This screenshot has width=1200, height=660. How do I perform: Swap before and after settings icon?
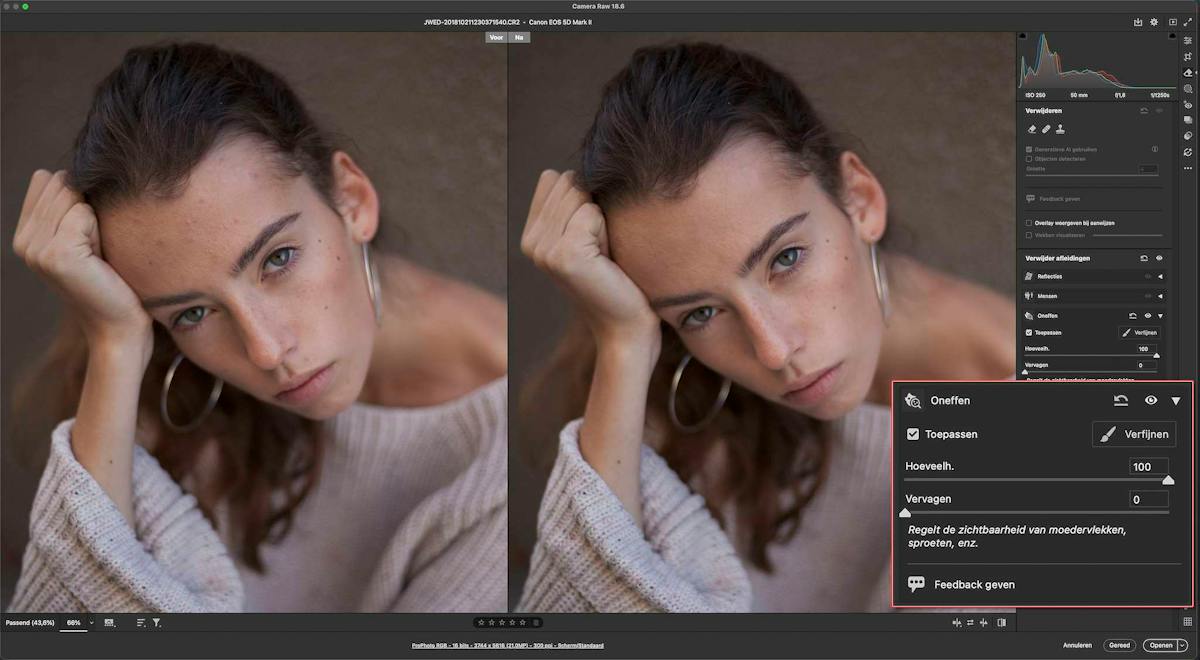[970, 622]
